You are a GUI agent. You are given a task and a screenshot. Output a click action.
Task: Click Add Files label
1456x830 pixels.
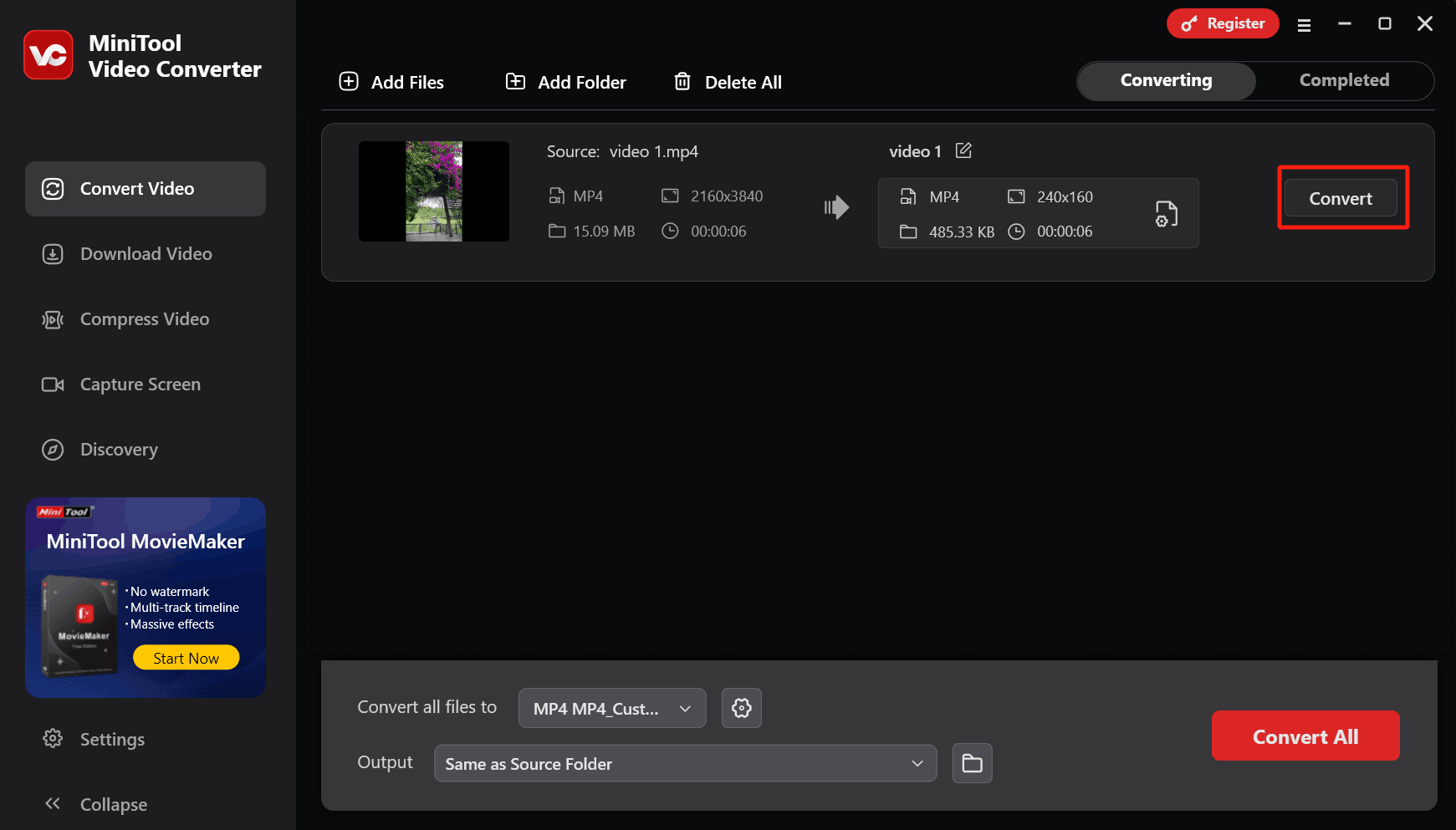(x=407, y=82)
